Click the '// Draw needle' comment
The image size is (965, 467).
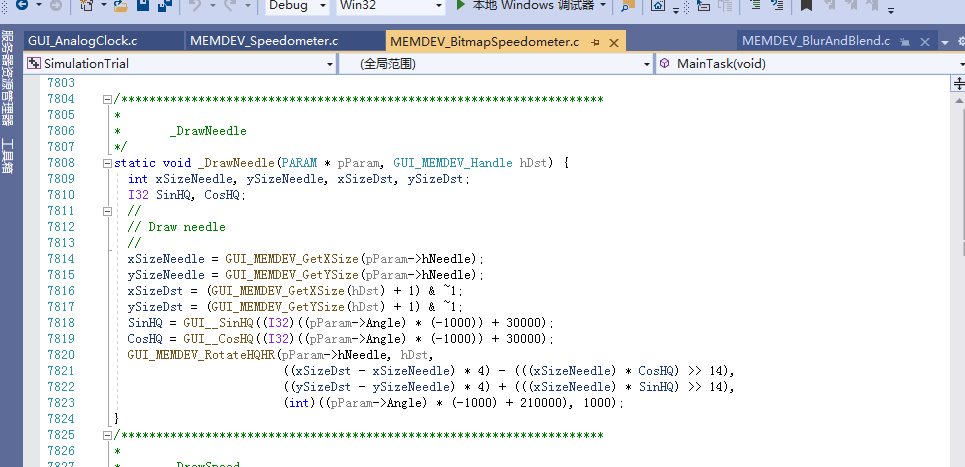[177, 227]
